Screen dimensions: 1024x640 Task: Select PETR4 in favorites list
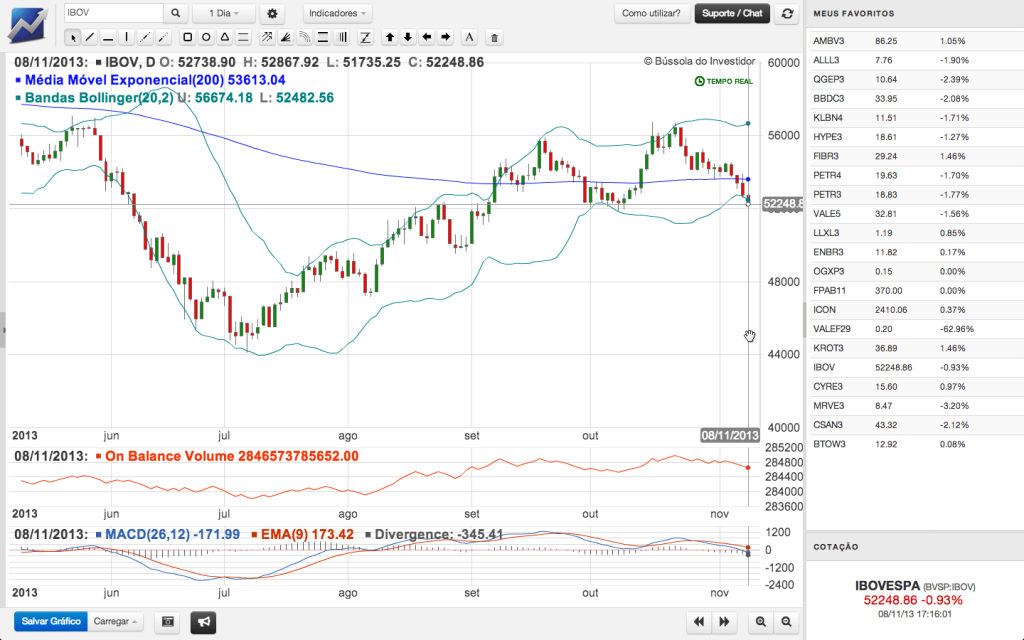click(x=915, y=175)
